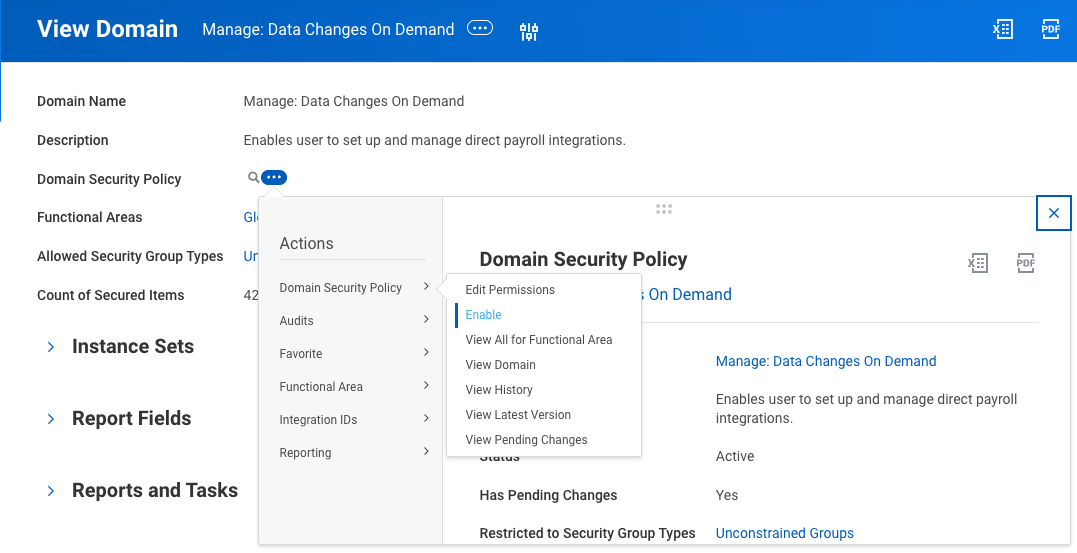
Task: Choose Edit Permissions from submenu
Action: tap(510, 290)
